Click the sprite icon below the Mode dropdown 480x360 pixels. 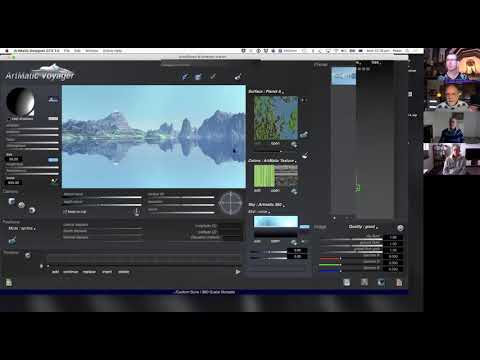coord(12,241)
